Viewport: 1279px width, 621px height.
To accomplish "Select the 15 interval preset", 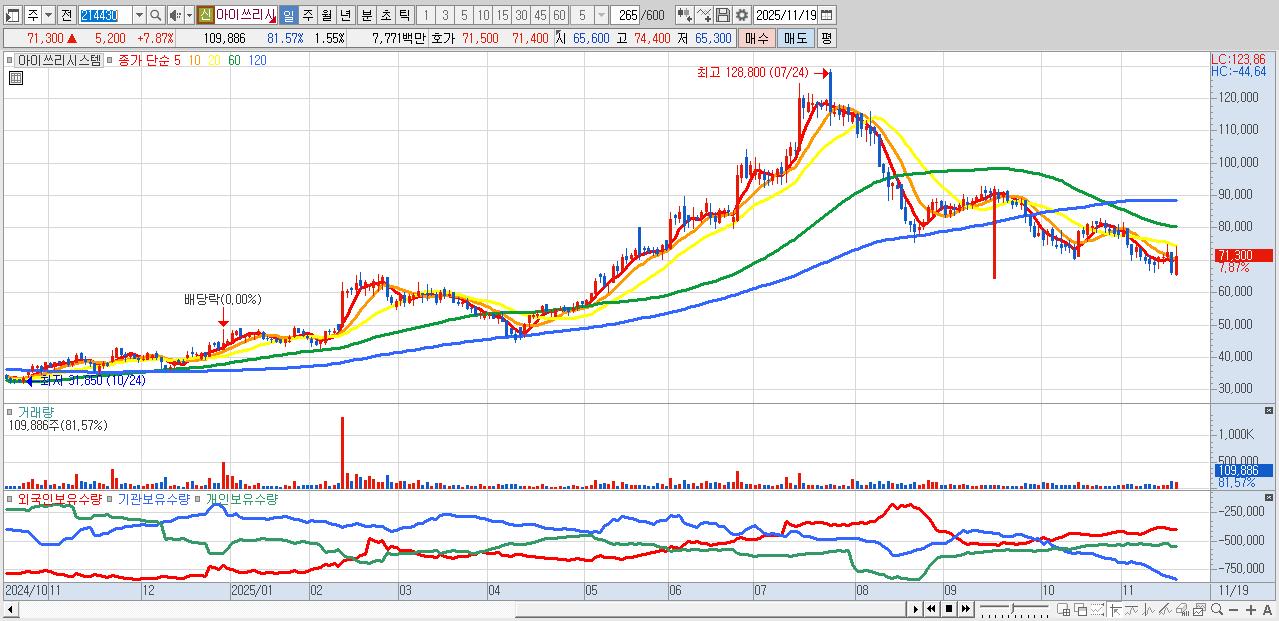I will (501, 15).
